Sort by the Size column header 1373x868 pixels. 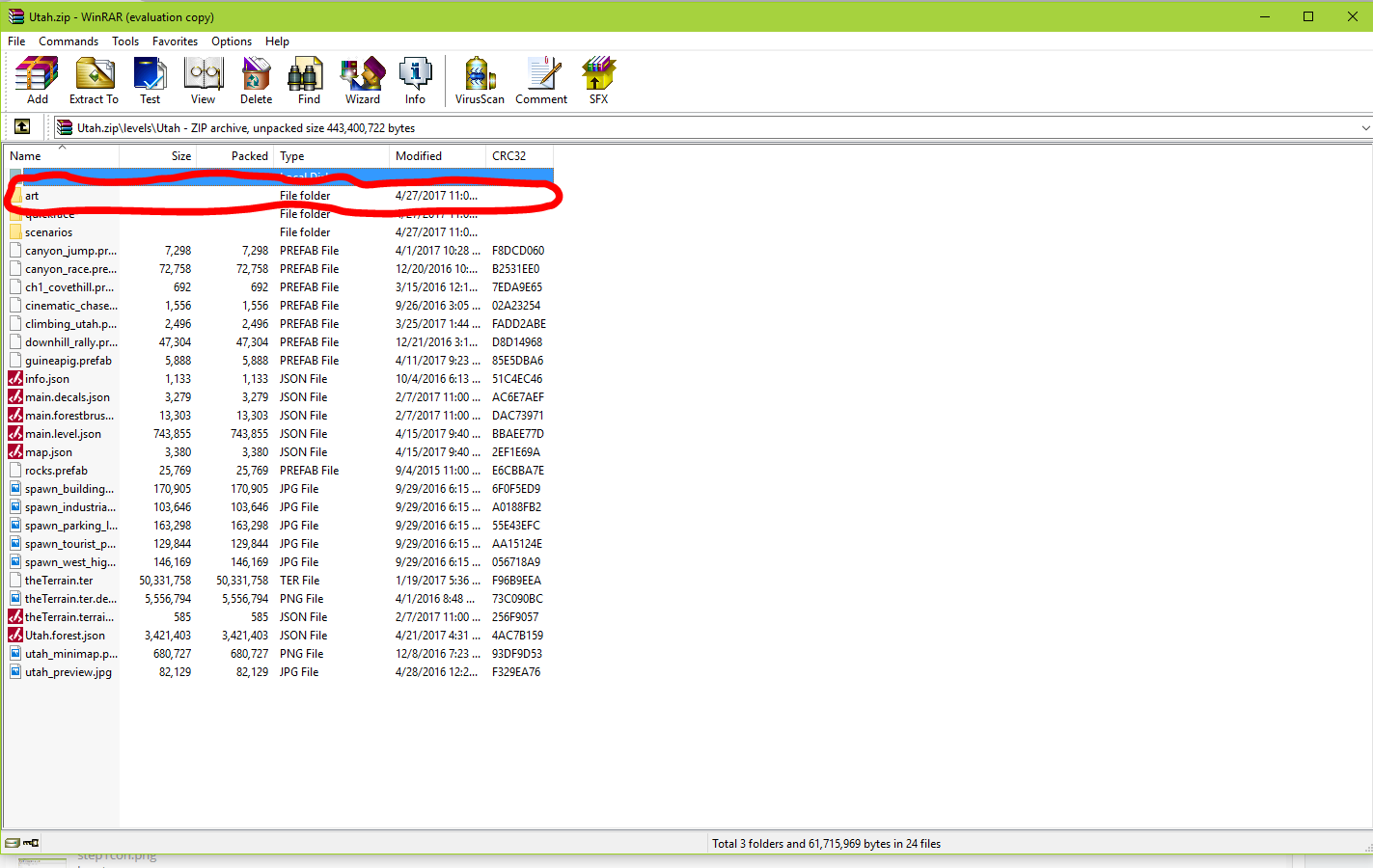(x=157, y=156)
